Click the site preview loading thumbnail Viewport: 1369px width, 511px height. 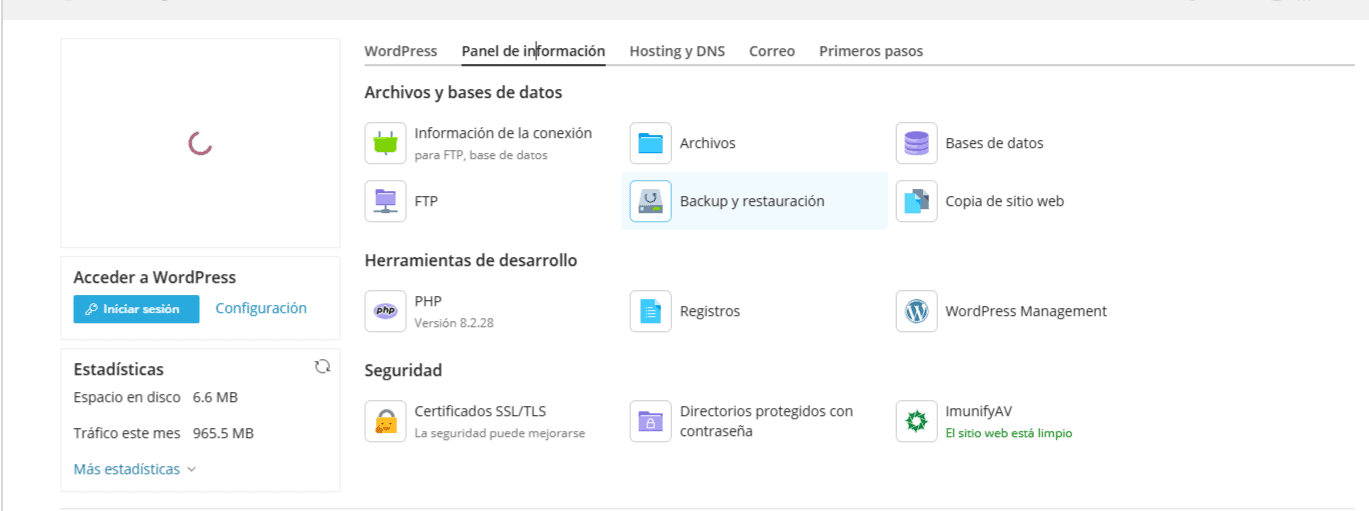pos(200,143)
